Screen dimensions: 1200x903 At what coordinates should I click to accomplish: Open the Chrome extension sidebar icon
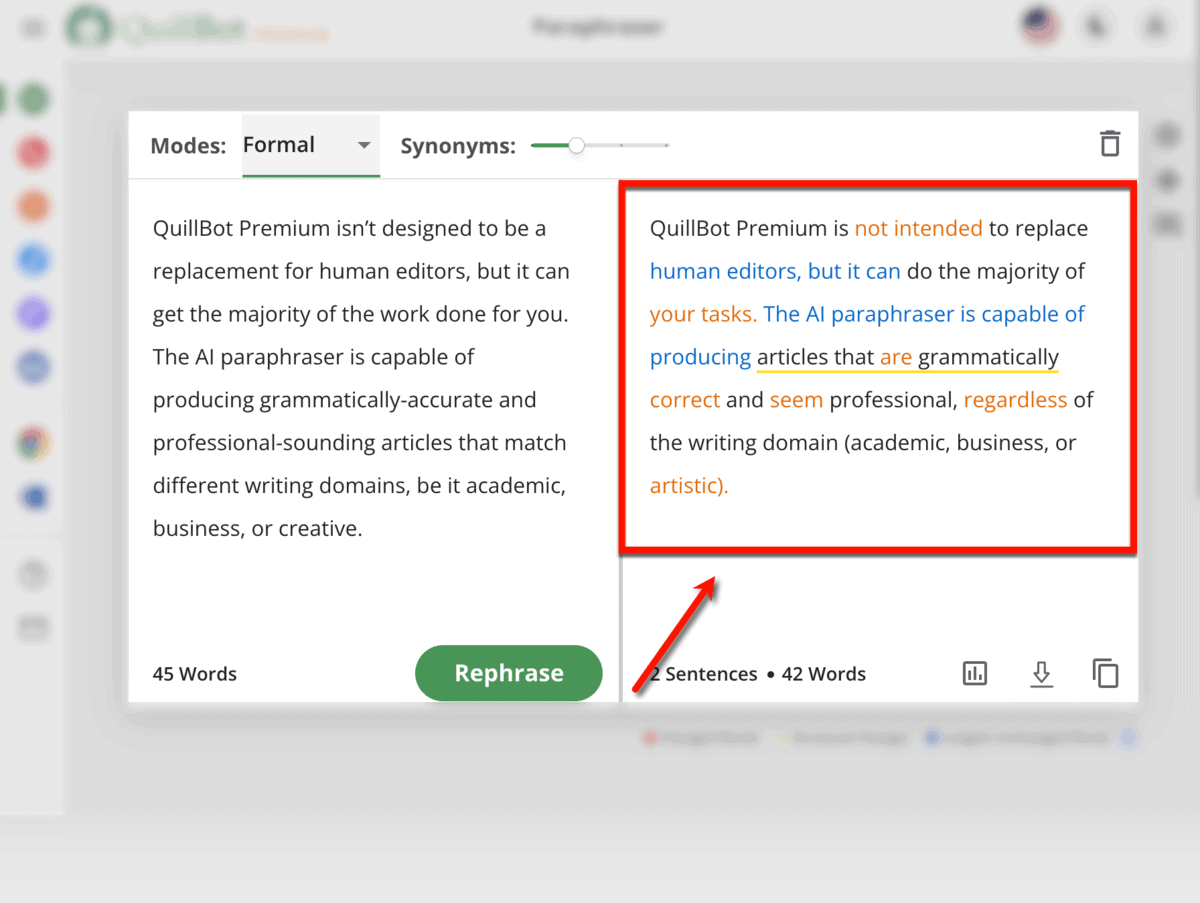(34, 443)
